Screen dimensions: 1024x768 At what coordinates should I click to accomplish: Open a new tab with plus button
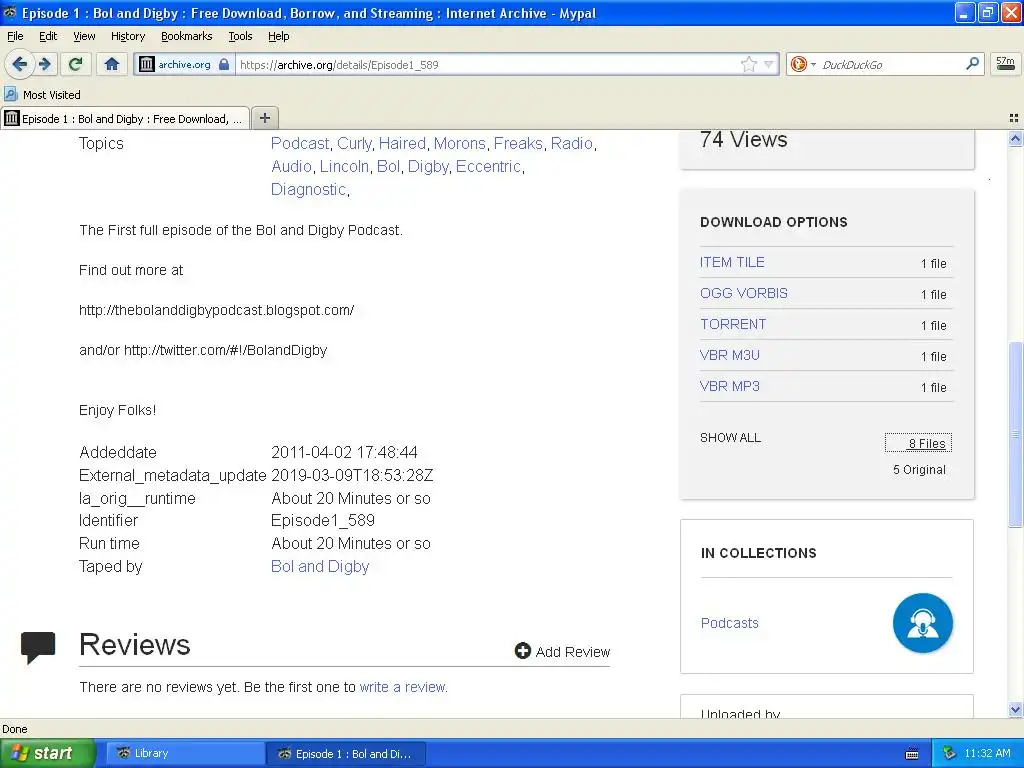(x=264, y=118)
